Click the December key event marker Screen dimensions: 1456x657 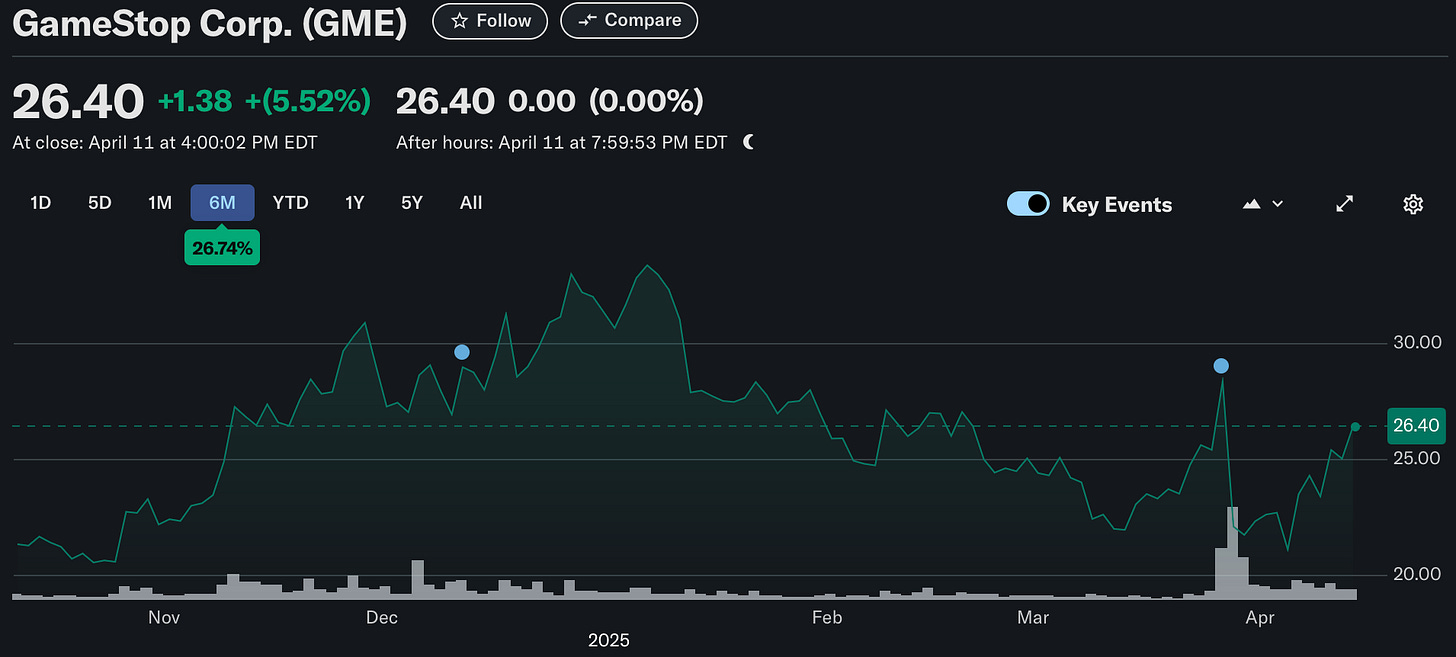click(x=461, y=352)
